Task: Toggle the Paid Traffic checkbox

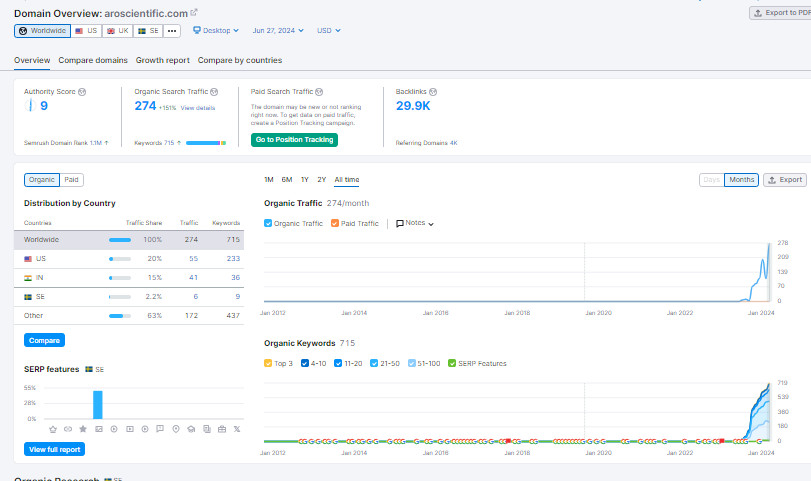Action: point(335,223)
